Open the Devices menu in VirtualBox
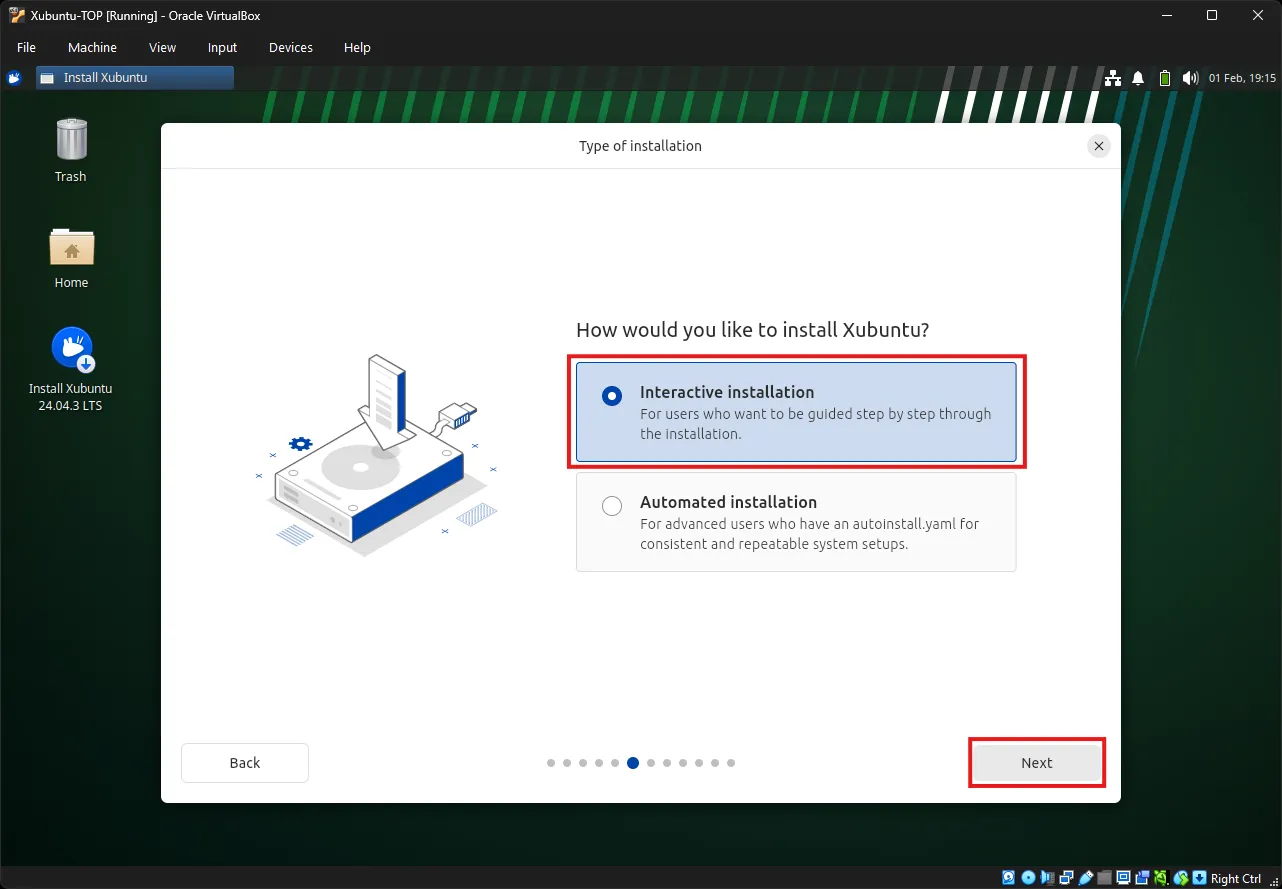 tap(290, 47)
